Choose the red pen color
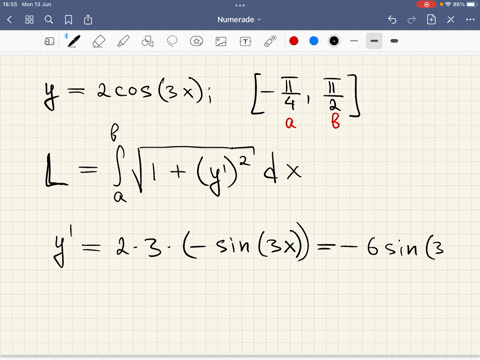 click(294, 41)
